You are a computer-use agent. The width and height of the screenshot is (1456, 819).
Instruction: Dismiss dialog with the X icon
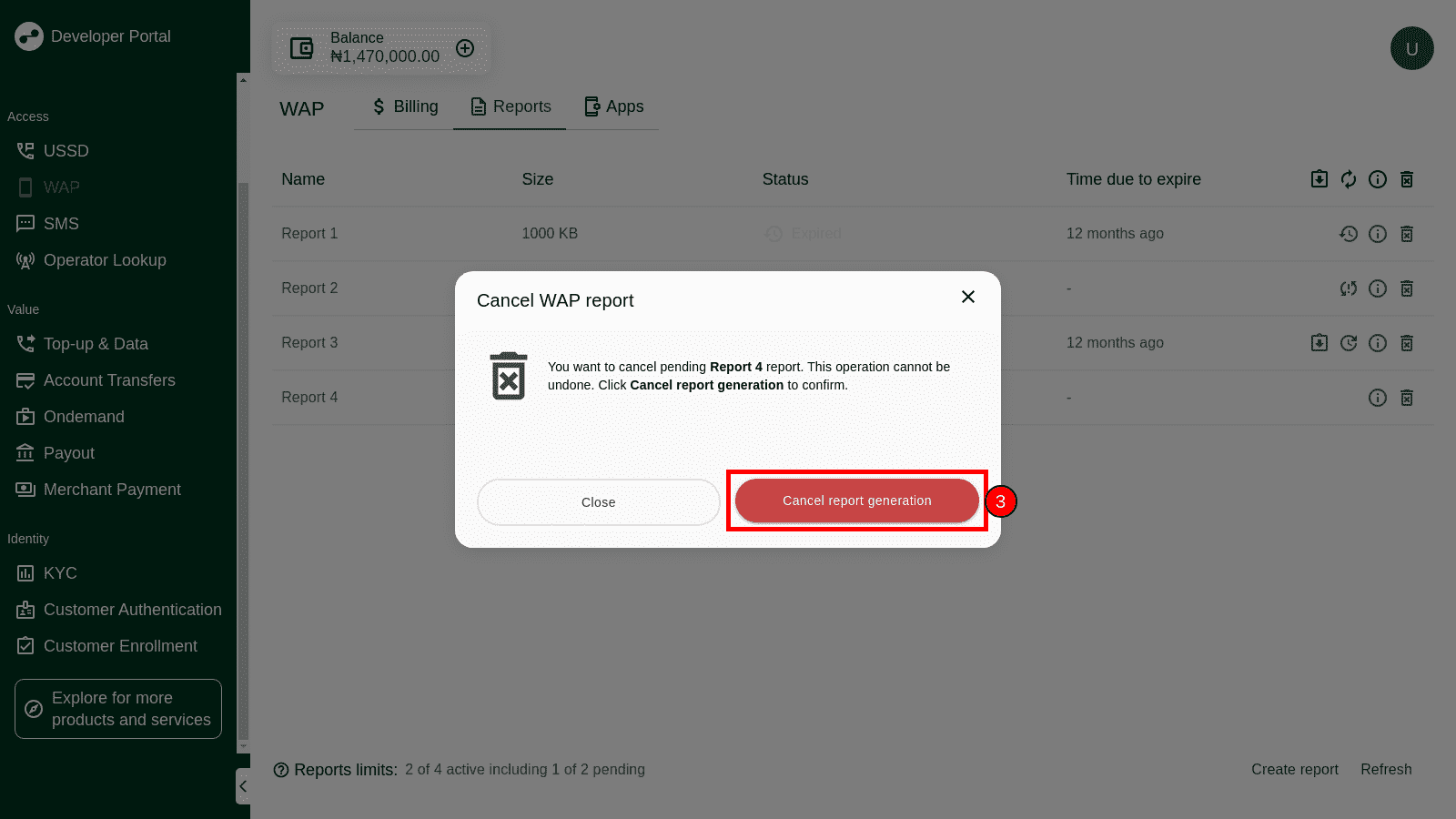(x=968, y=298)
